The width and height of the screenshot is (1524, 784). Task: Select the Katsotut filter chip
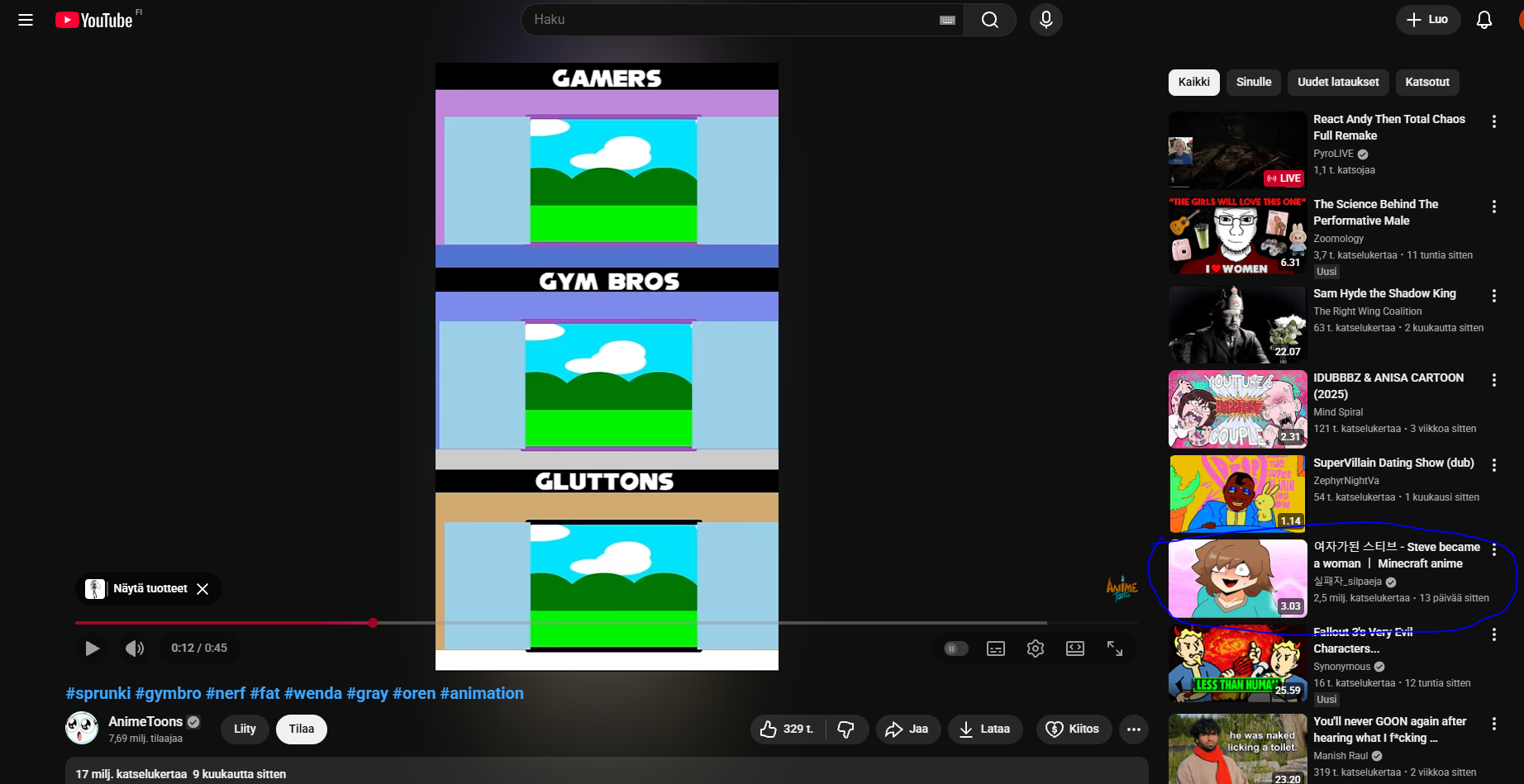pos(1427,83)
